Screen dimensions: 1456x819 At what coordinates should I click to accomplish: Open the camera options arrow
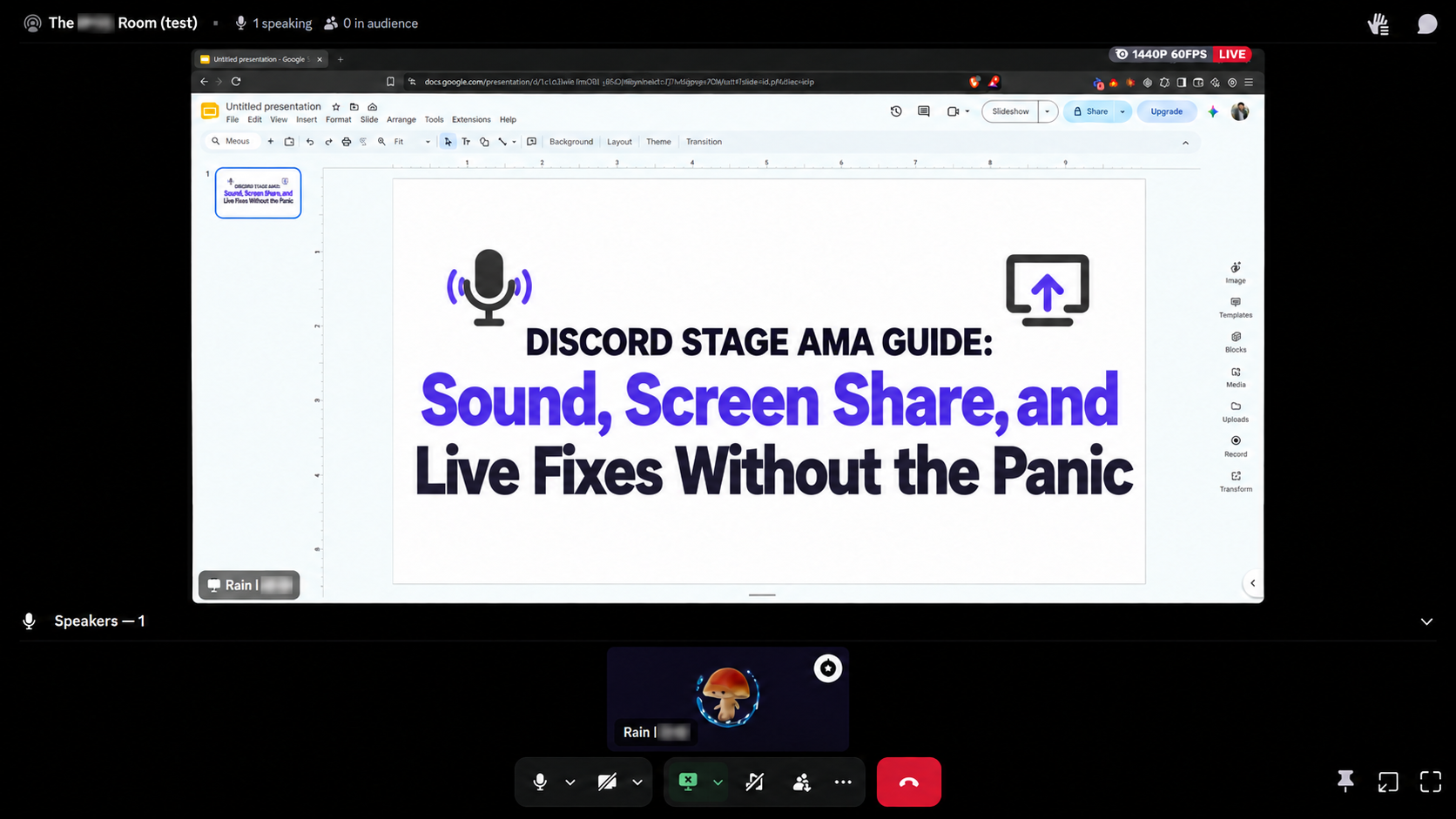pos(637,782)
